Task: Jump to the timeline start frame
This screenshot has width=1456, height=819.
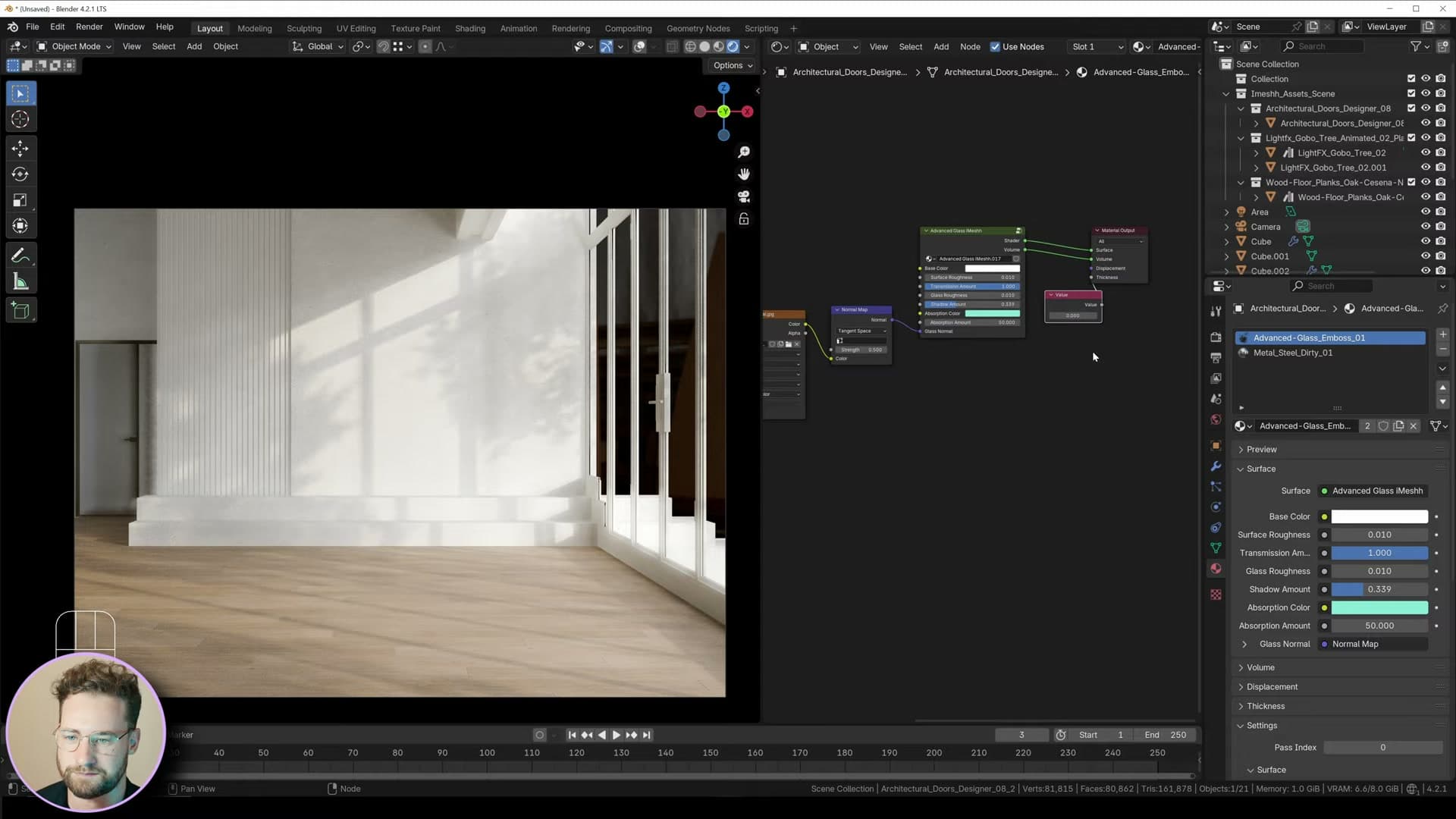Action: [572, 735]
